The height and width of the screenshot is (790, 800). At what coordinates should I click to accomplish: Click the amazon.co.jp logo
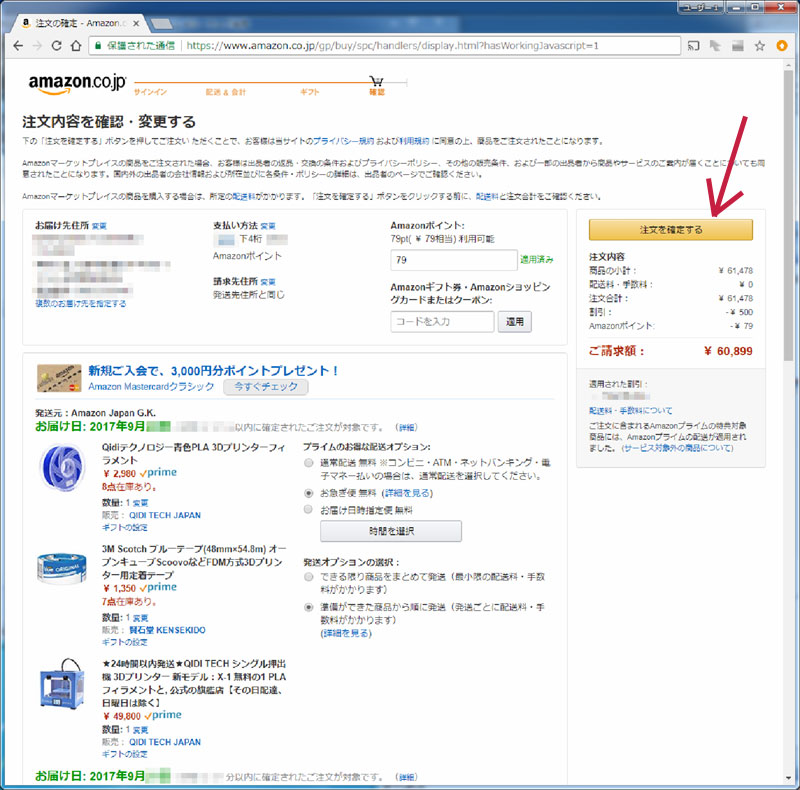pyautogui.click(x=77, y=83)
